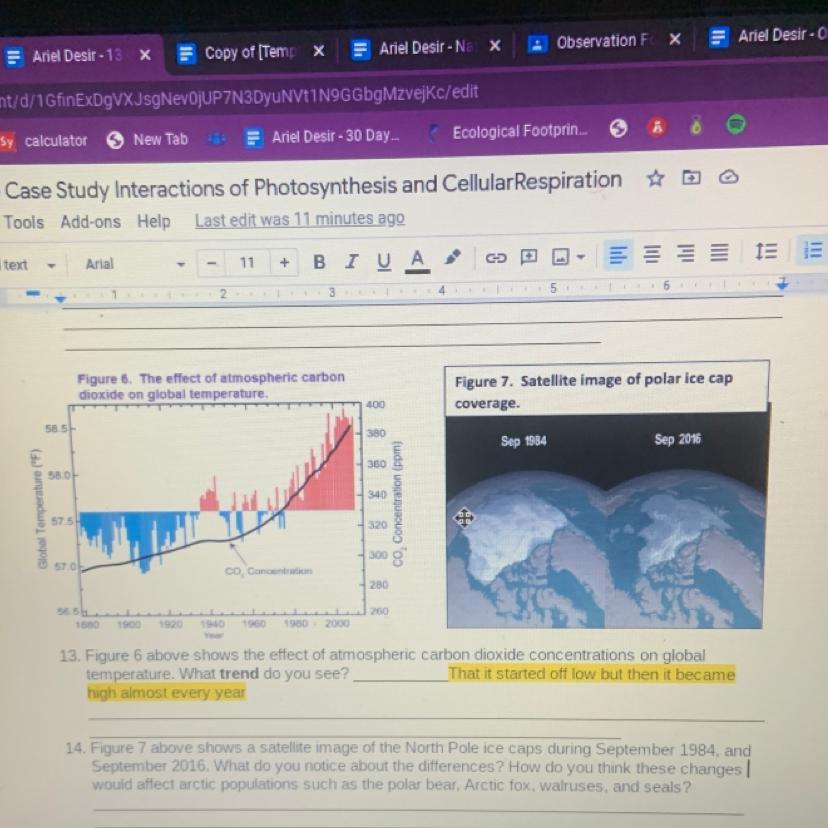The height and width of the screenshot is (828, 828).
Task: Toggle the numbered list
Action: pos(813,251)
